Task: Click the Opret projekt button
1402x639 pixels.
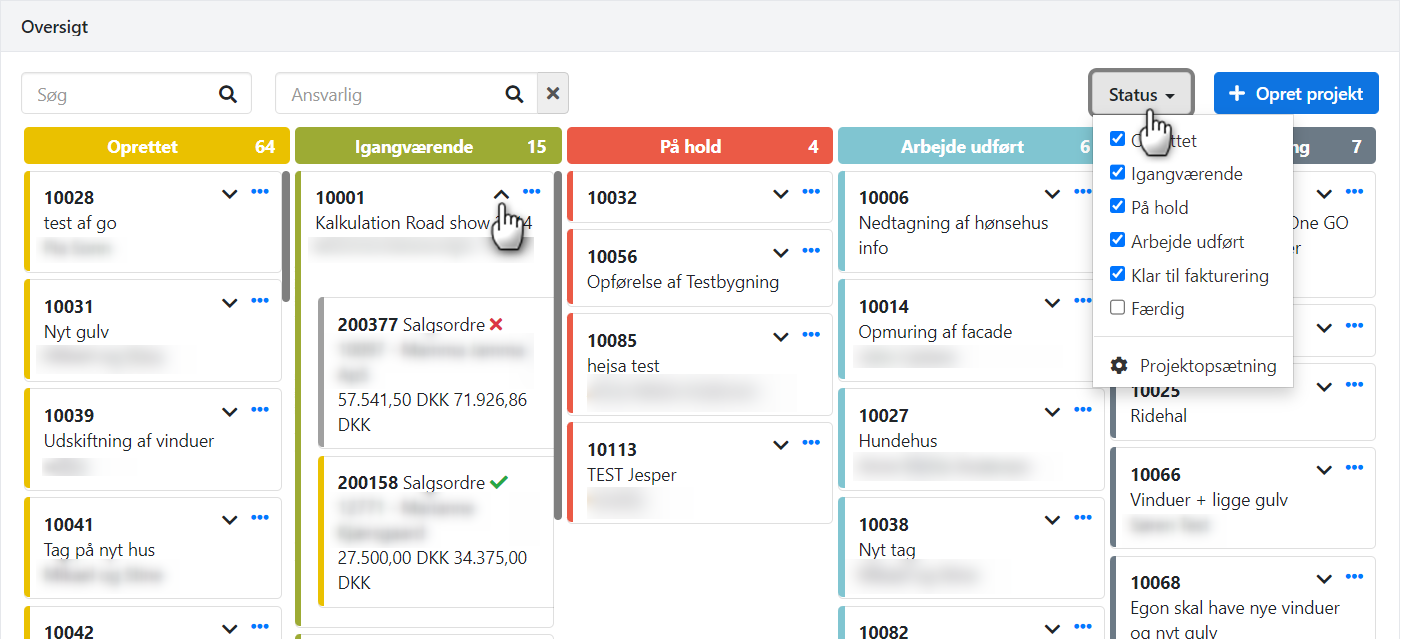Action: click(x=1295, y=94)
